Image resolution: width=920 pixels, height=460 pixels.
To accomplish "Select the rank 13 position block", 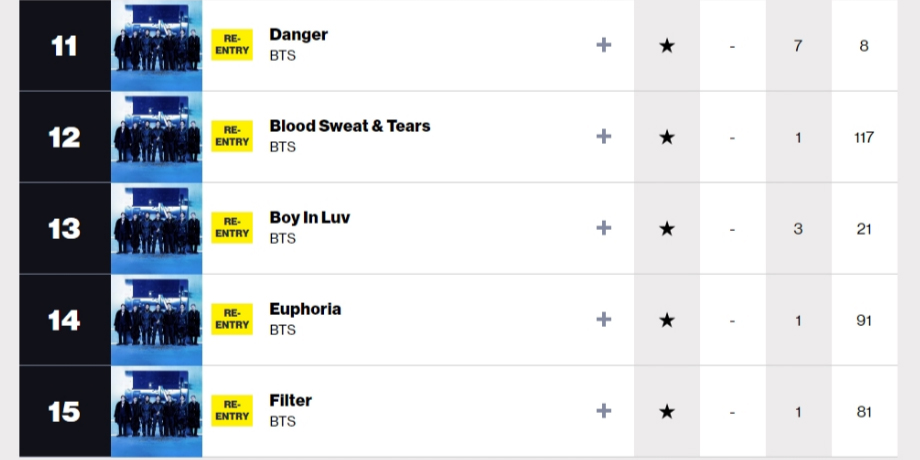I will [x=65, y=229].
